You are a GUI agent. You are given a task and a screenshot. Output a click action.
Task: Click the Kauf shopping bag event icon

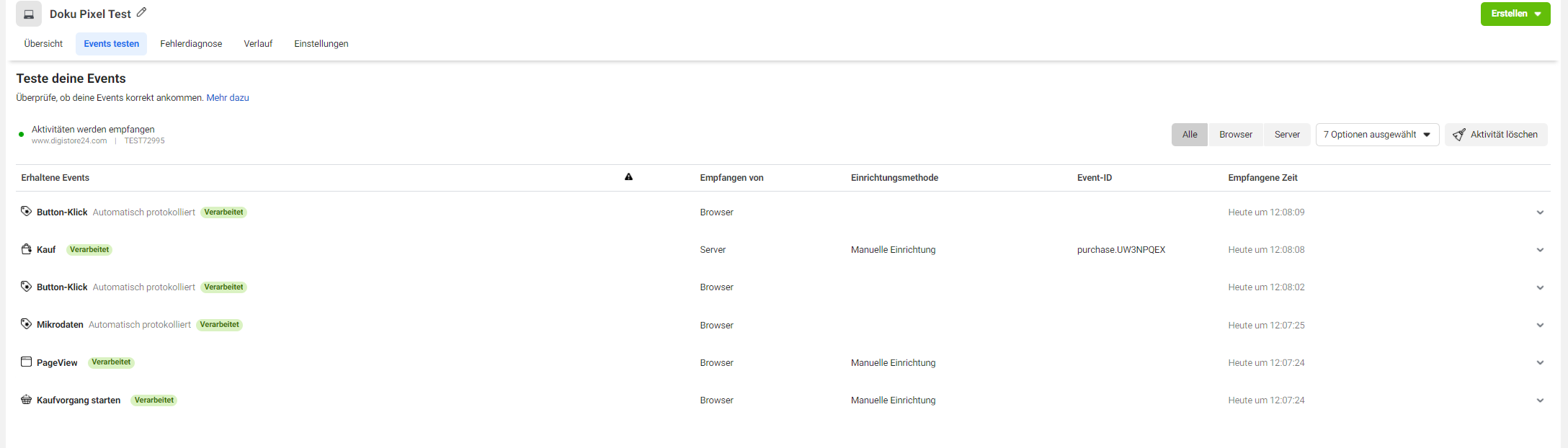click(x=26, y=249)
